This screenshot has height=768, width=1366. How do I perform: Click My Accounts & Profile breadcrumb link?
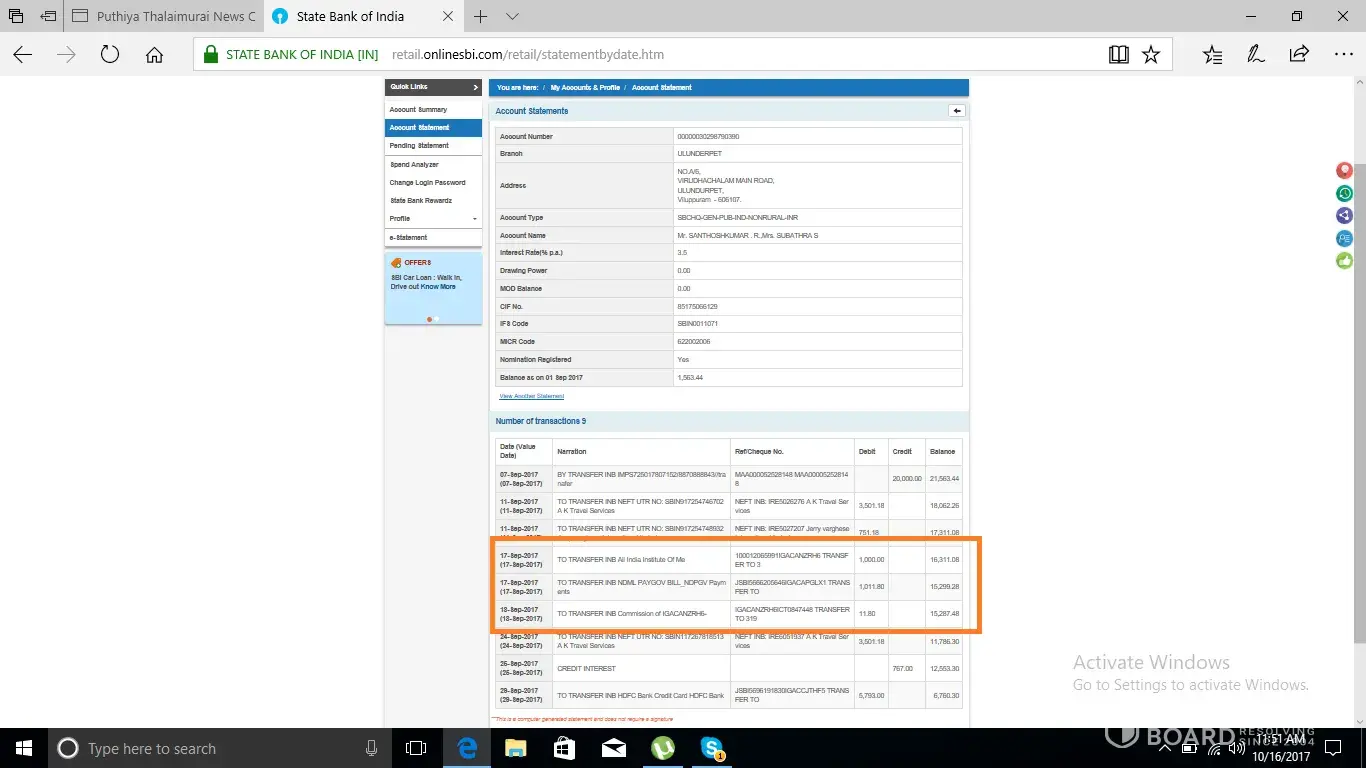(585, 88)
